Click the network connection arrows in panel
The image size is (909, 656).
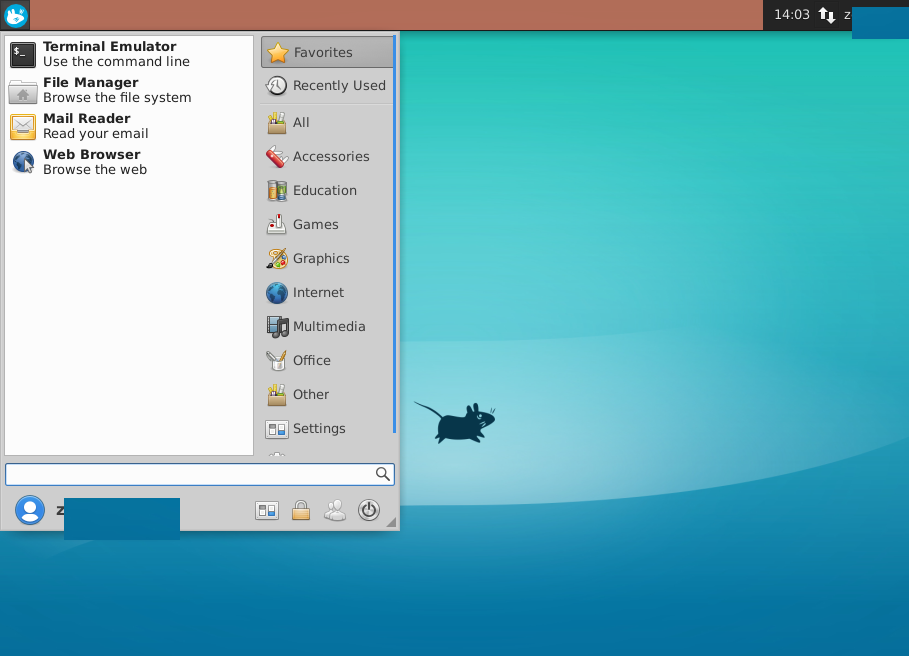pos(827,15)
